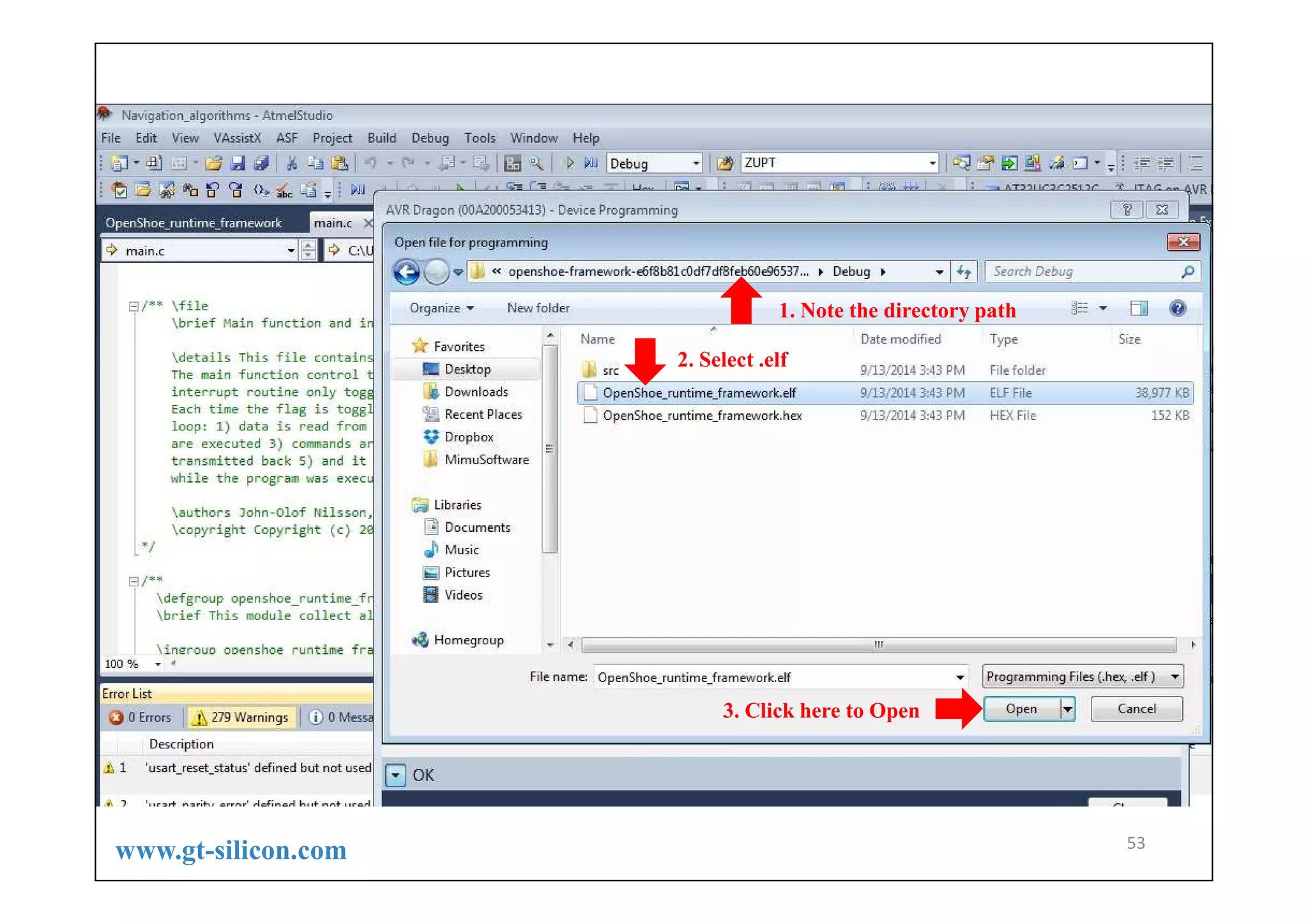
Task: Click the back arrow in file dialog
Action: coord(407,272)
